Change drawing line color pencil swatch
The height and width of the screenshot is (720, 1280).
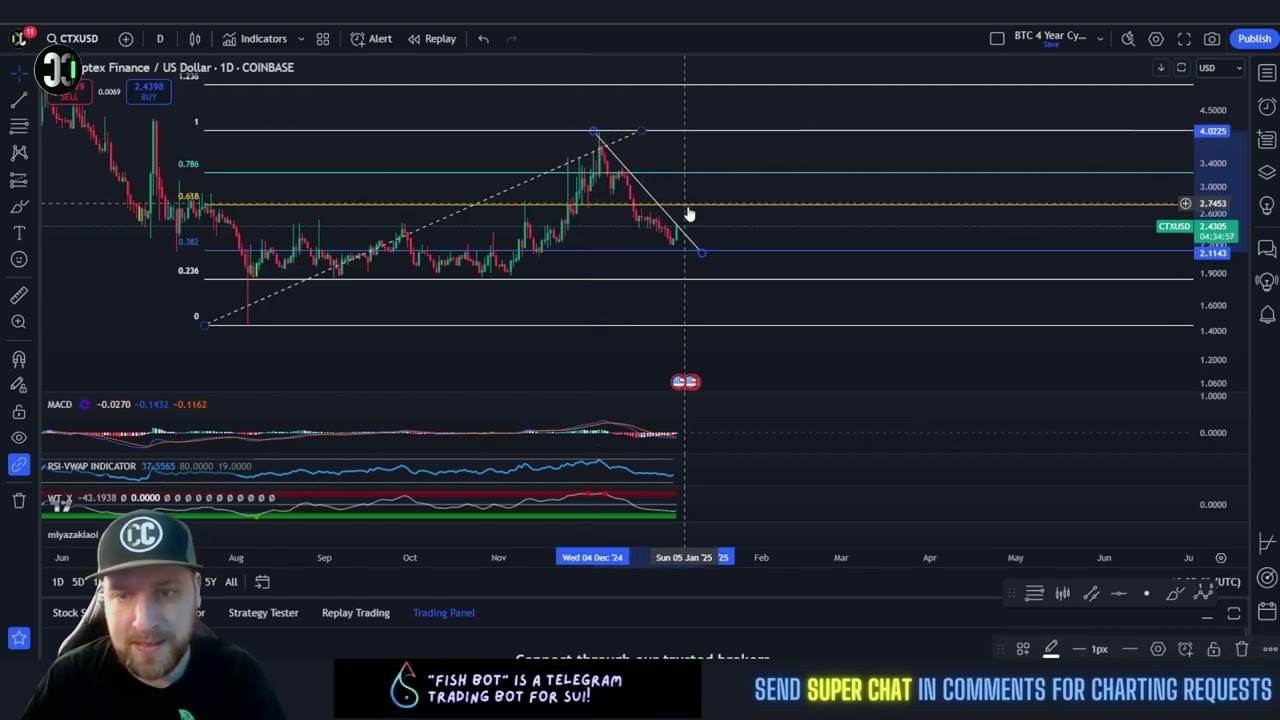[1051, 650]
